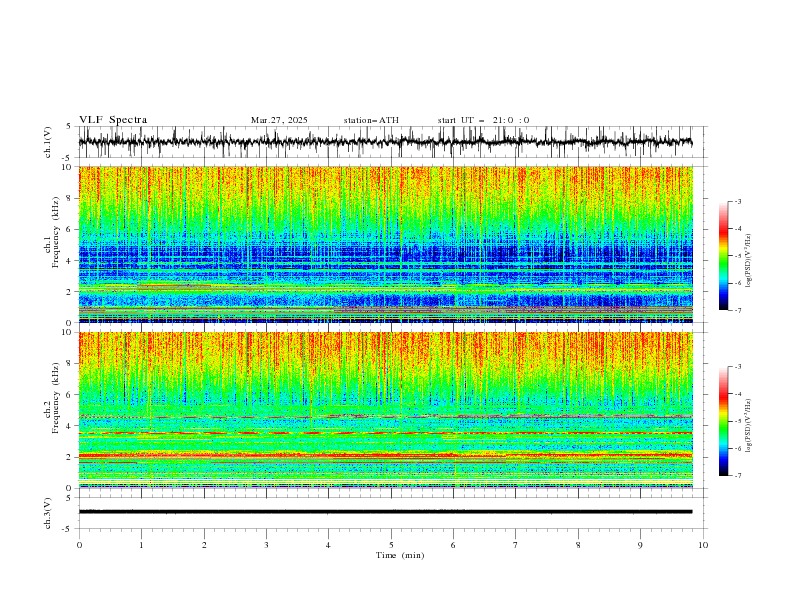This screenshot has width=792, height=612.
Task: Click the lower color scale bar for ch.2
Action: click(723, 421)
